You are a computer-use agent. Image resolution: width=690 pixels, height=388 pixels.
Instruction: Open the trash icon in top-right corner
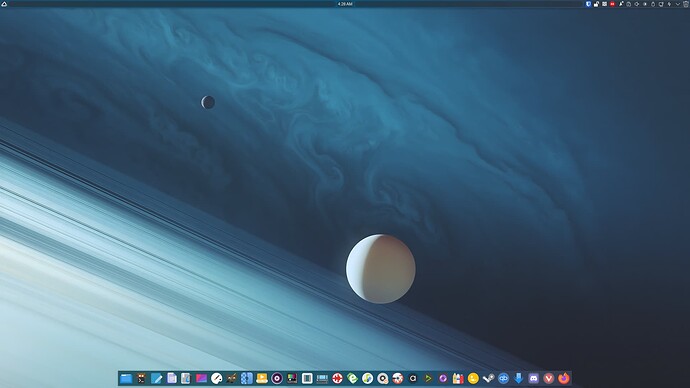686,4
